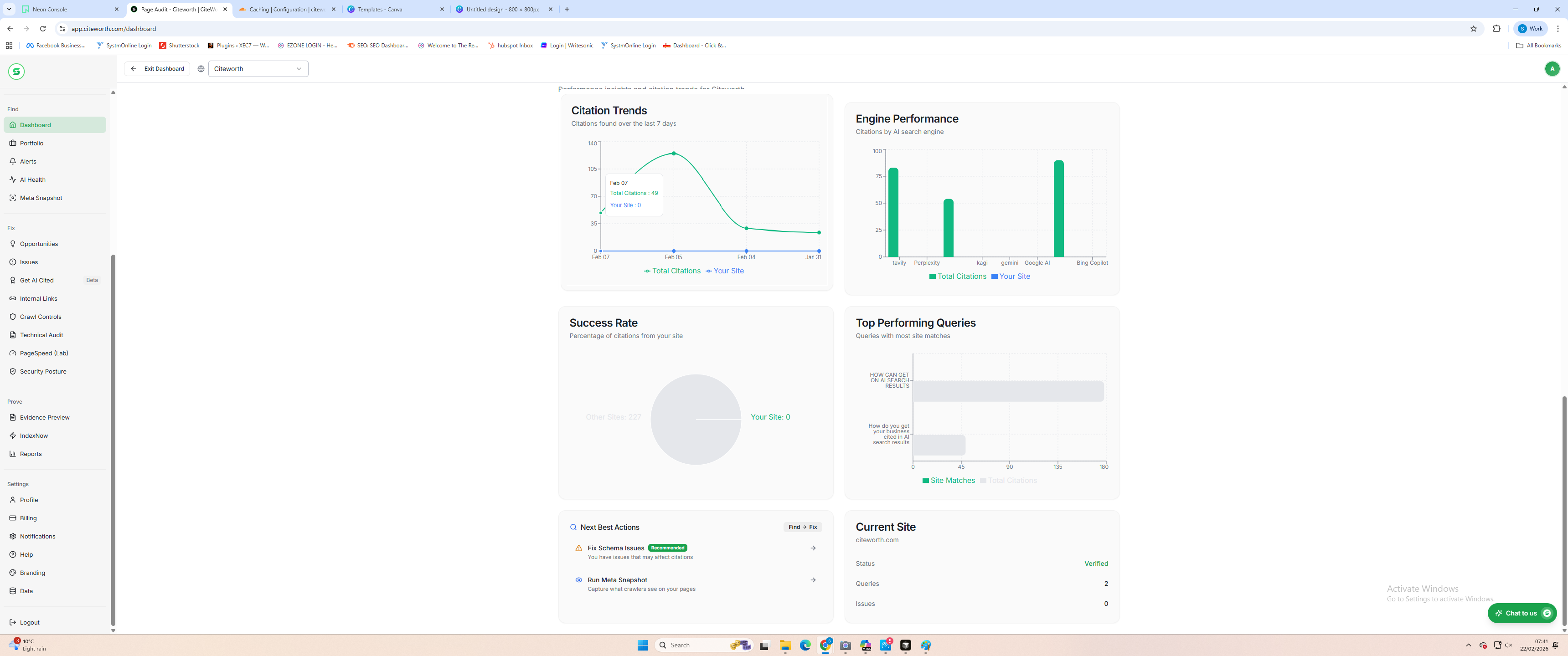Select Opportunities under the Fix menu

point(38,243)
